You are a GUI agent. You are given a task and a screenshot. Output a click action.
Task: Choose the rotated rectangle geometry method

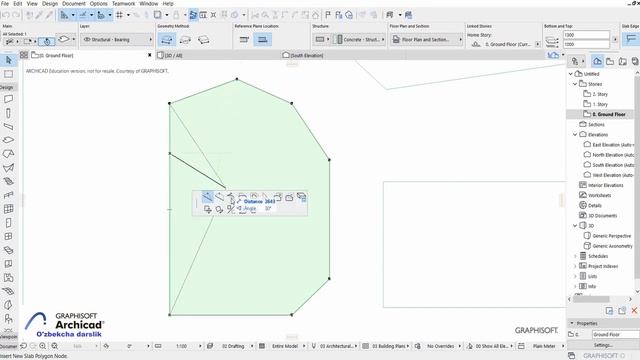point(204,40)
